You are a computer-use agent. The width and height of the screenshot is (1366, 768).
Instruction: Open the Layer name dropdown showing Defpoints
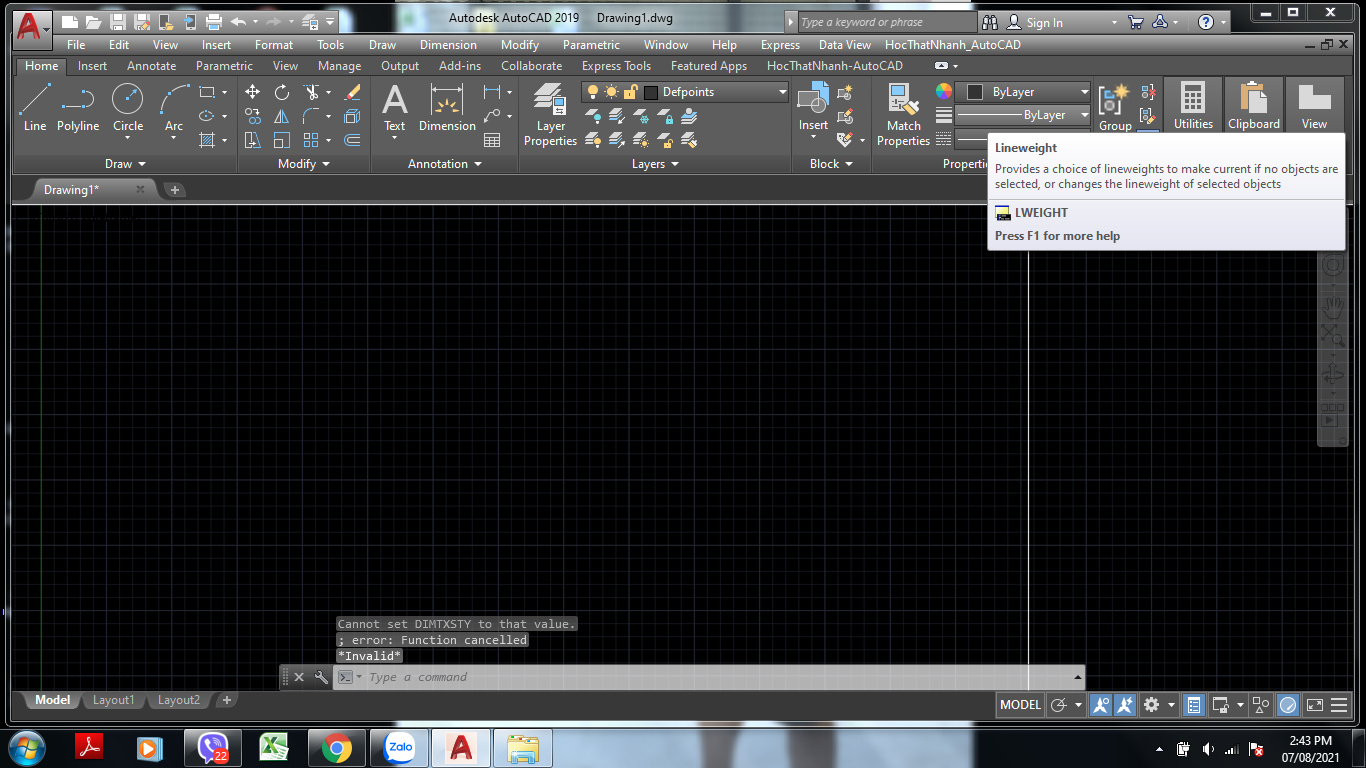[685, 92]
